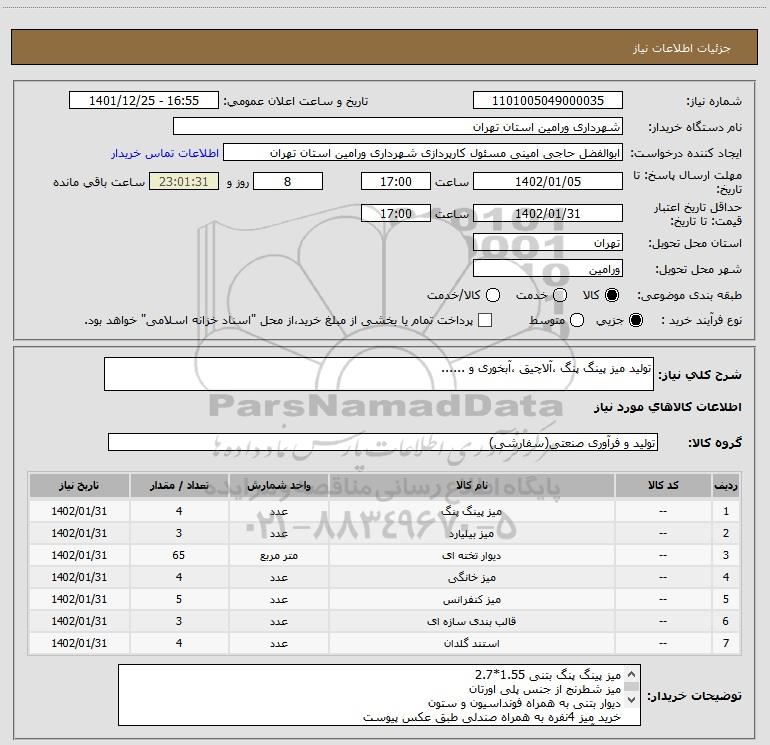Click the متر مربع unit cell
The image size is (770, 745).
pyautogui.click(x=278, y=555)
